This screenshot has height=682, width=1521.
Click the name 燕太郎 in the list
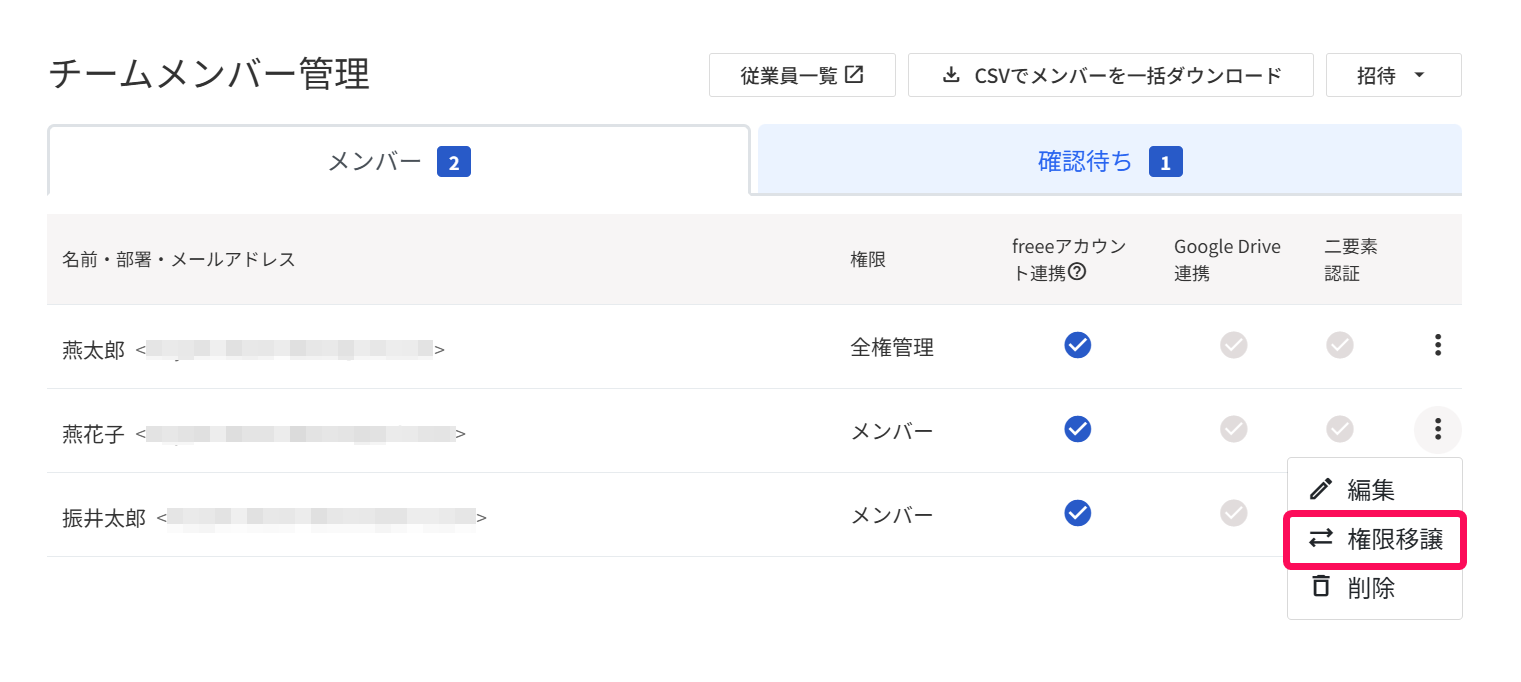94,350
